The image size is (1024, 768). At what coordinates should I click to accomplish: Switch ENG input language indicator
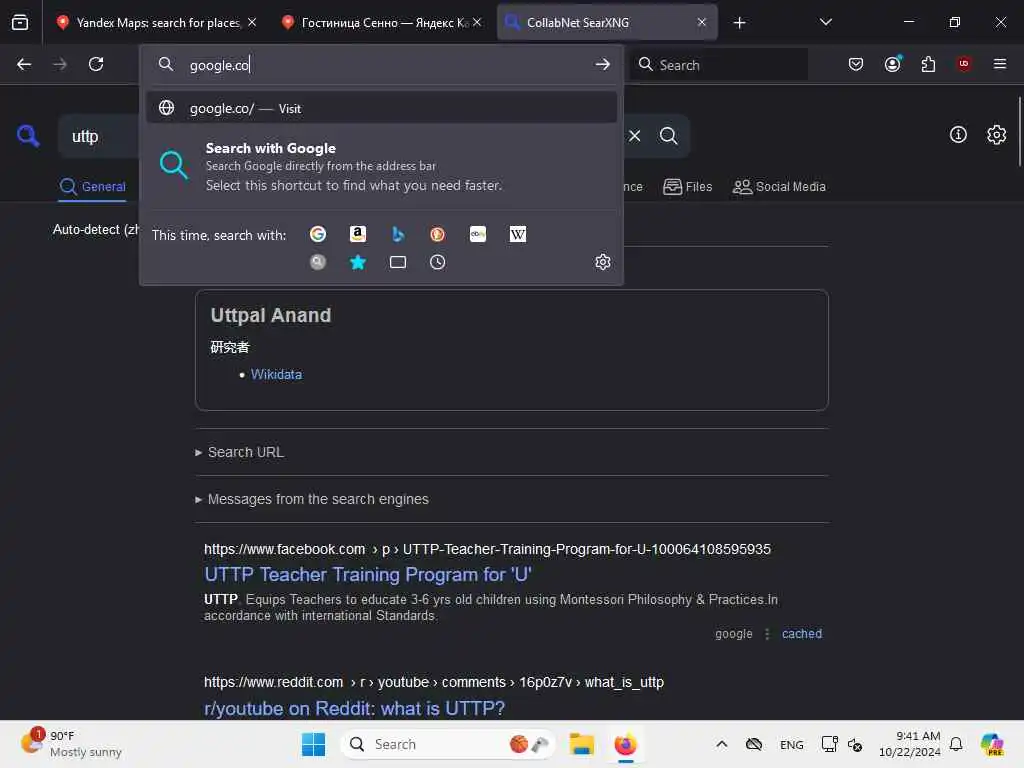click(x=792, y=744)
